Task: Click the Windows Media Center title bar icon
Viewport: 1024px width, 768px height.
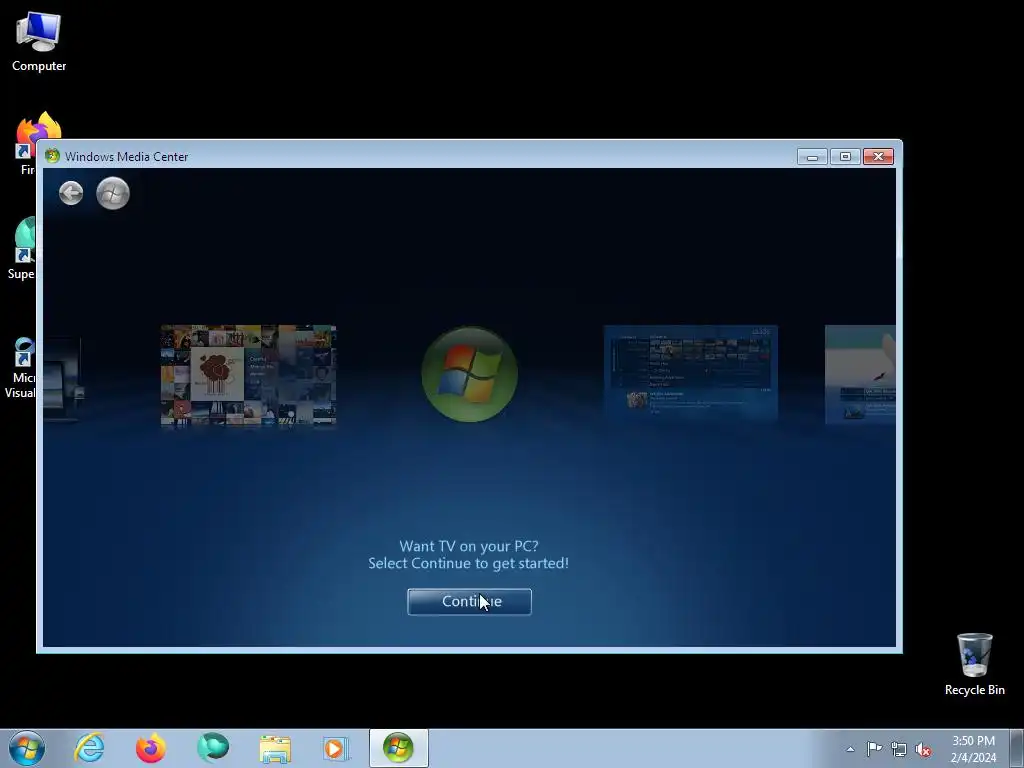Action: 52,156
